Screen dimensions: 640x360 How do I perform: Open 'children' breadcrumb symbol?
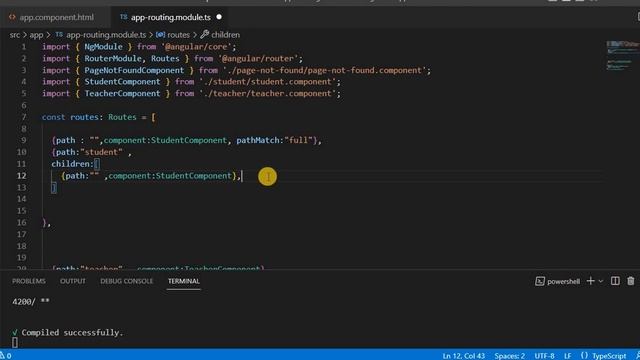(x=225, y=35)
